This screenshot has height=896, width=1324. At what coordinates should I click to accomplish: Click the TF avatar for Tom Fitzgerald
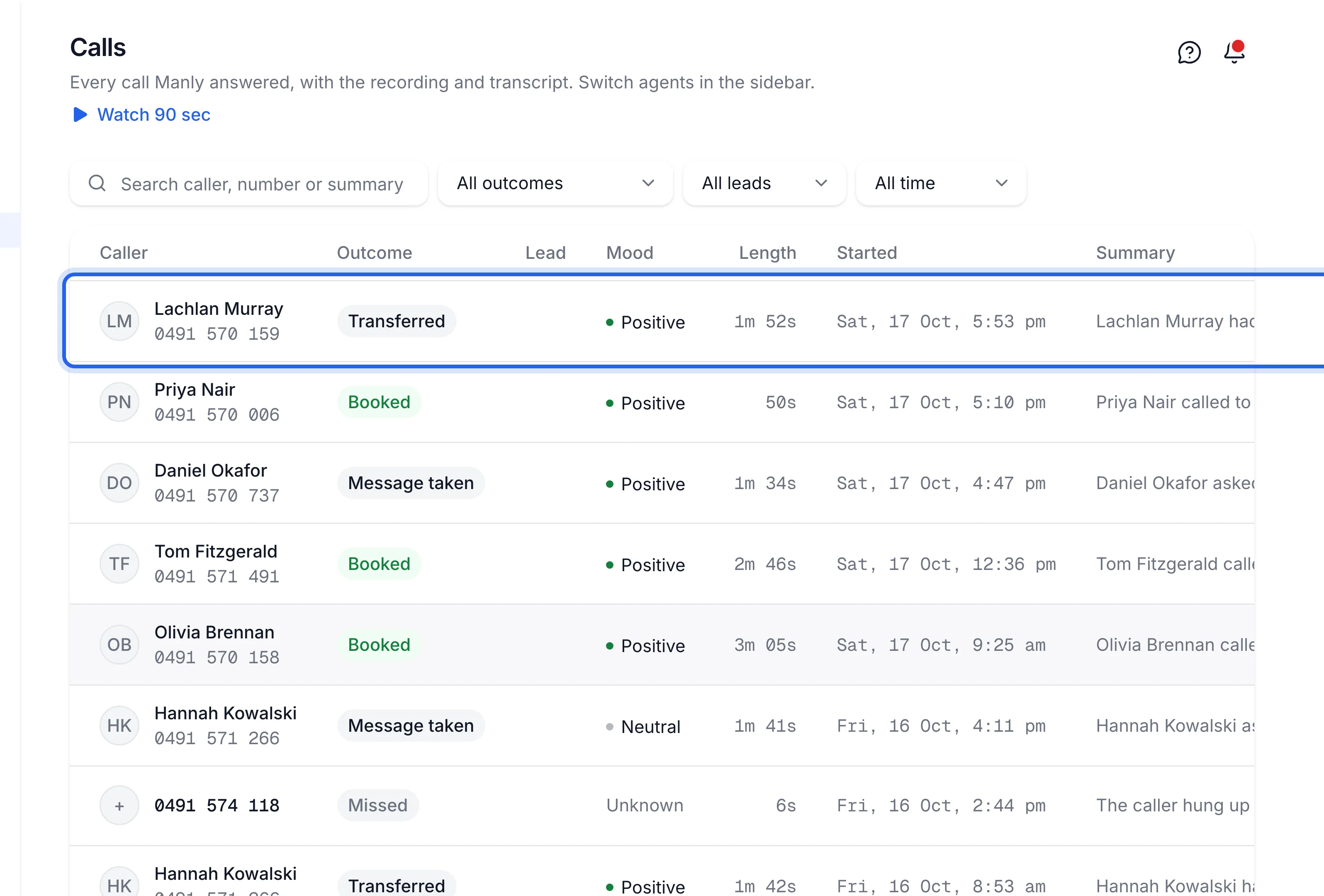119,564
